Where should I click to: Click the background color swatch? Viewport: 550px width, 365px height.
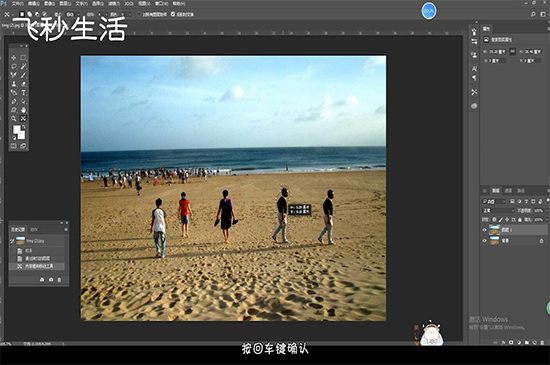tap(22, 136)
